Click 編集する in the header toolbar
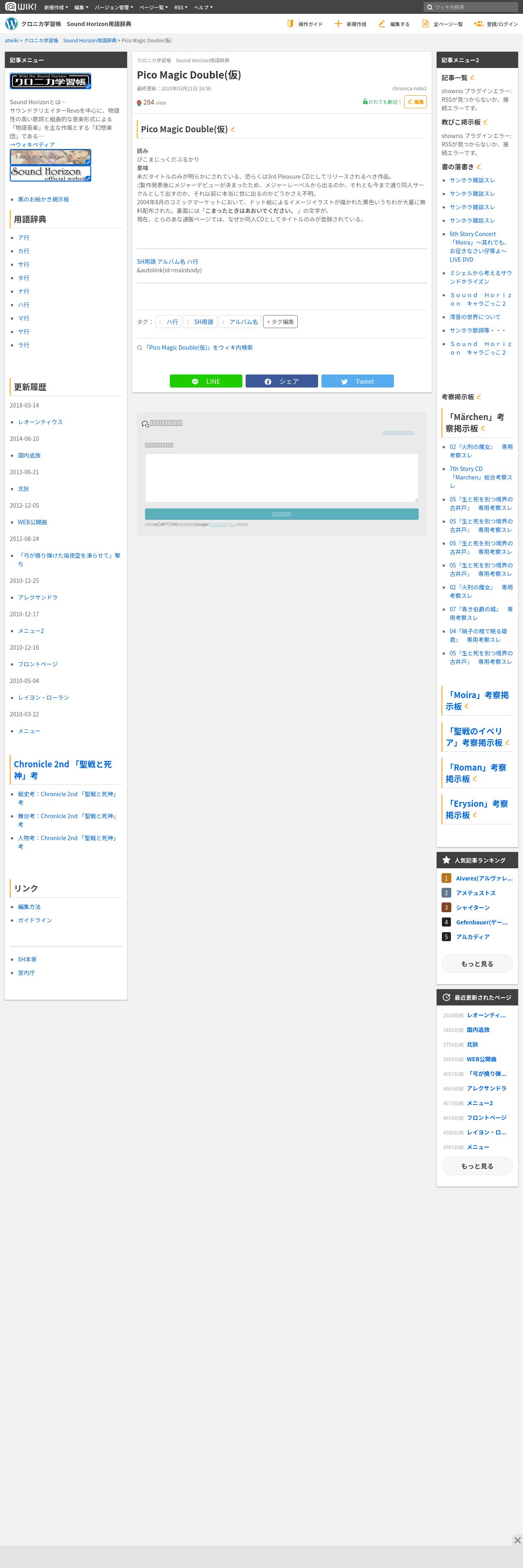This screenshot has width=523, height=1568. (x=393, y=24)
